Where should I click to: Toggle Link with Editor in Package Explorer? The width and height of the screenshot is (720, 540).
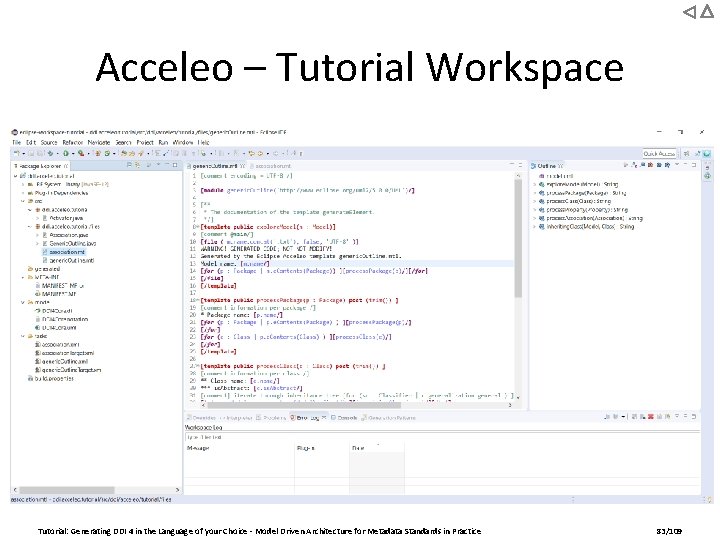(x=138, y=165)
